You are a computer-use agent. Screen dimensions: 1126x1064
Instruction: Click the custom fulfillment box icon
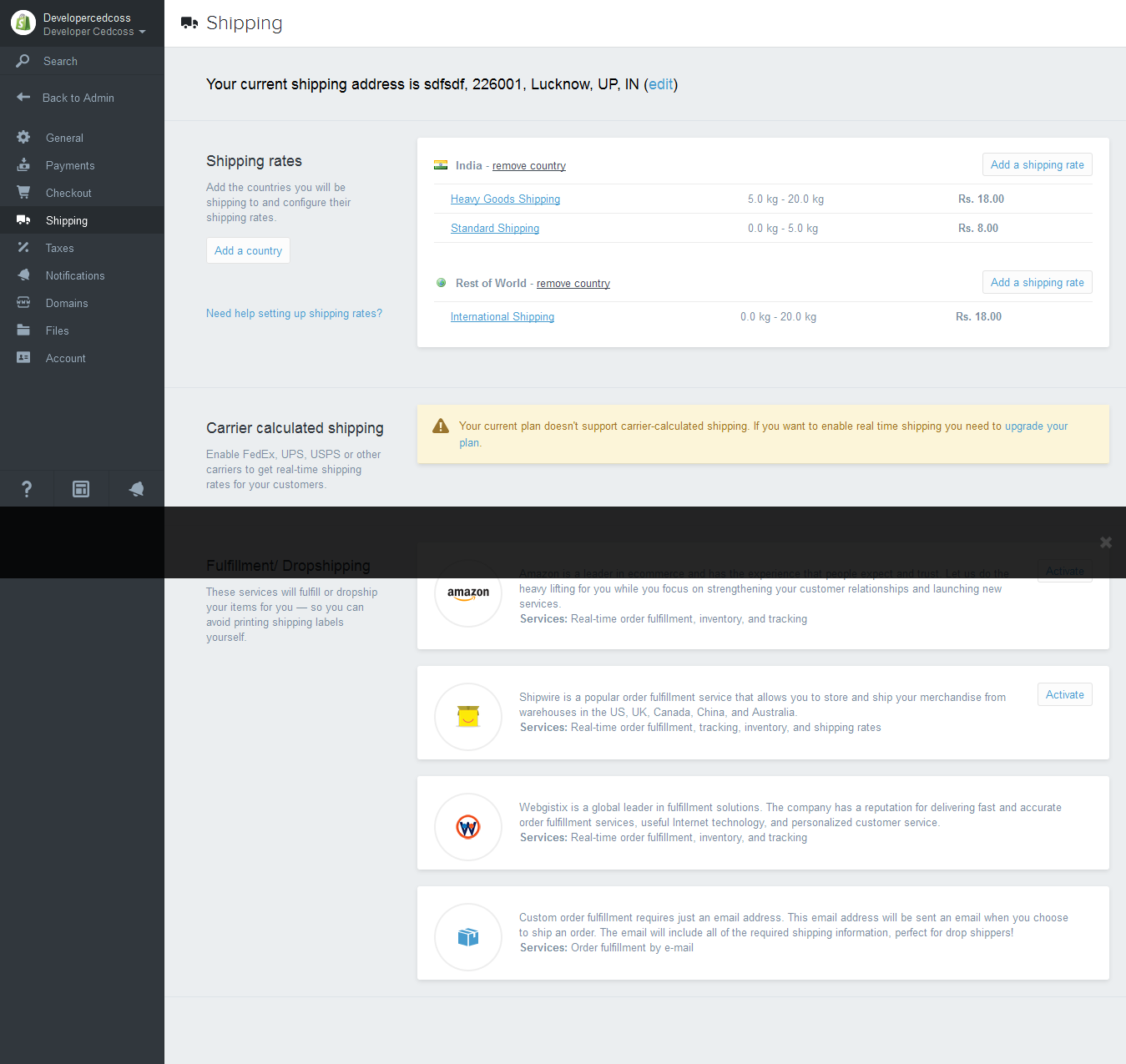point(468,936)
